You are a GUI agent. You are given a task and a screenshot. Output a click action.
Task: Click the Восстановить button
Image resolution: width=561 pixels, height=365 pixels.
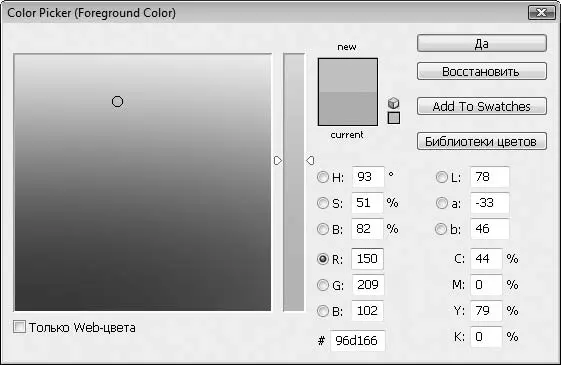point(482,71)
